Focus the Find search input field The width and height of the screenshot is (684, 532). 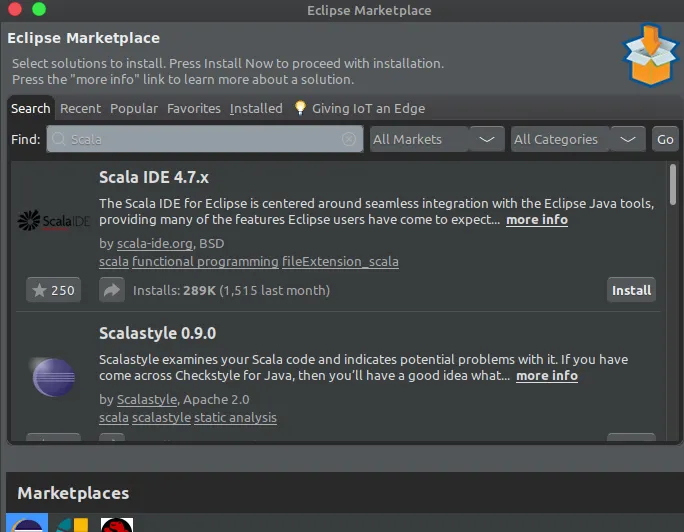[205, 139]
